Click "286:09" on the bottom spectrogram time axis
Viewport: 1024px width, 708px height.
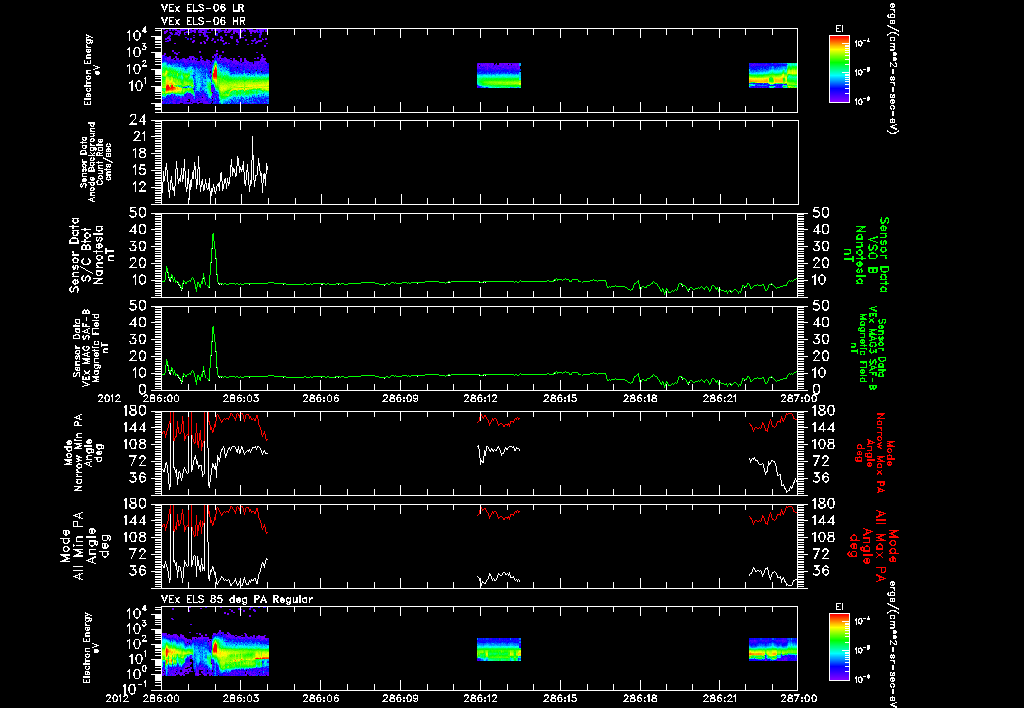400,698
